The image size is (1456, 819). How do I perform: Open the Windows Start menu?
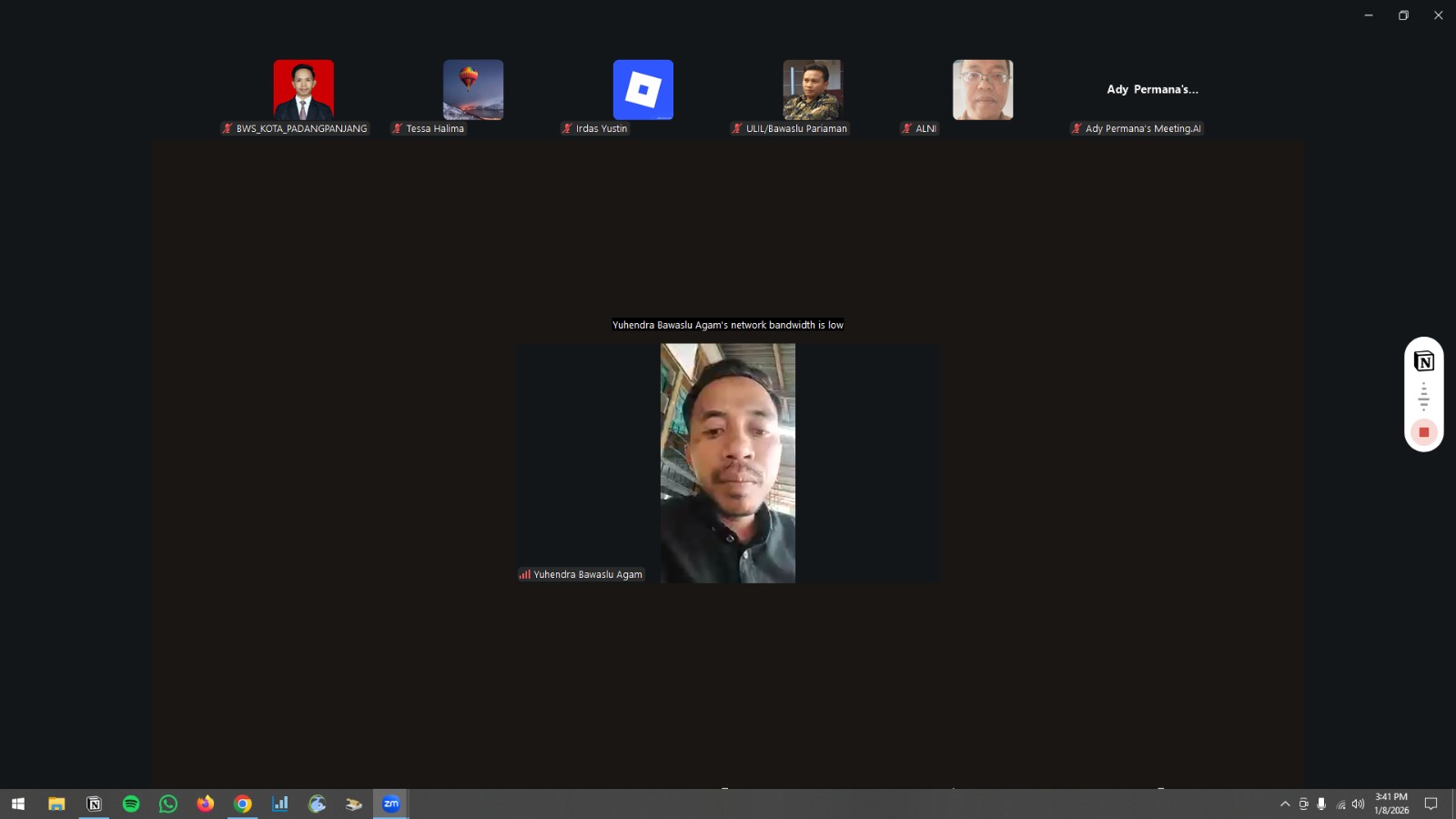18,804
